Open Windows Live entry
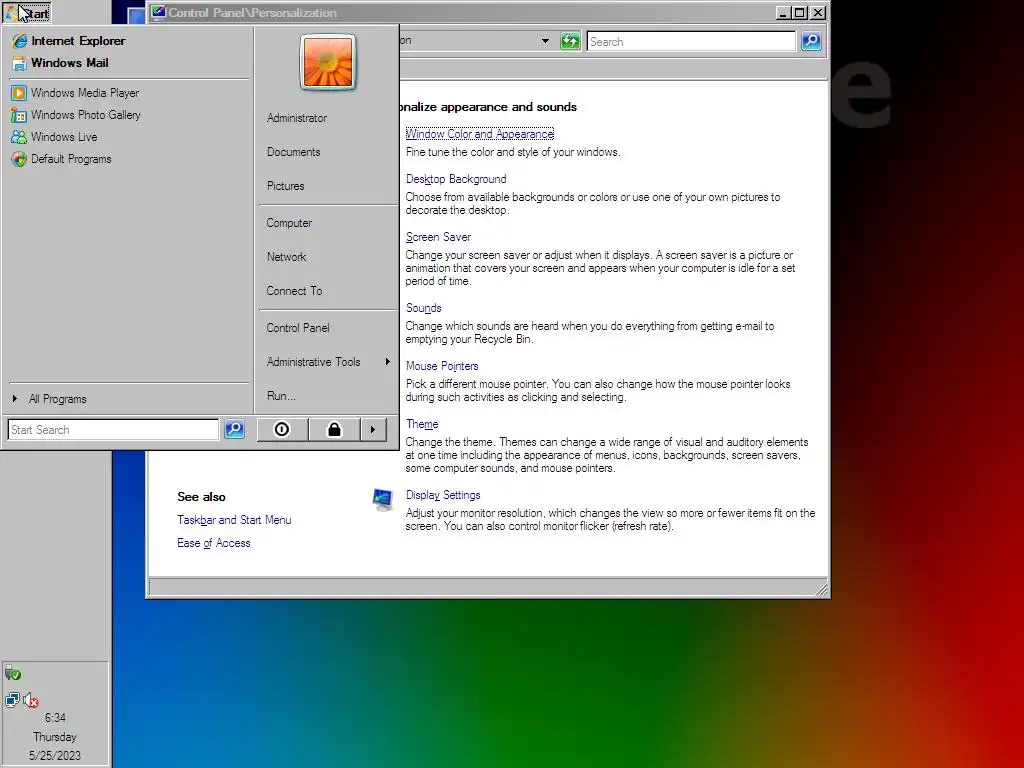This screenshot has width=1024, height=768. (54, 136)
